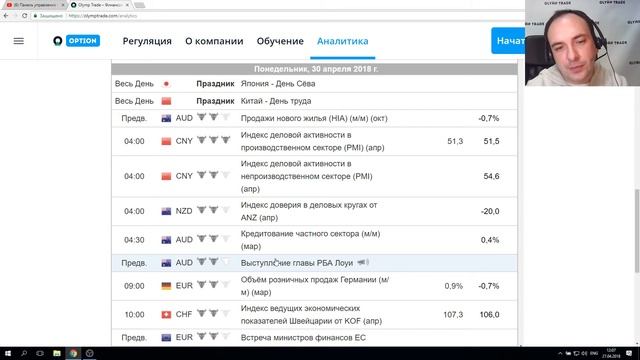The width and height of the screenshot is (640, 360).
Task: Open event Встреча министров финансов ЕС
Action: click(303, 338)
